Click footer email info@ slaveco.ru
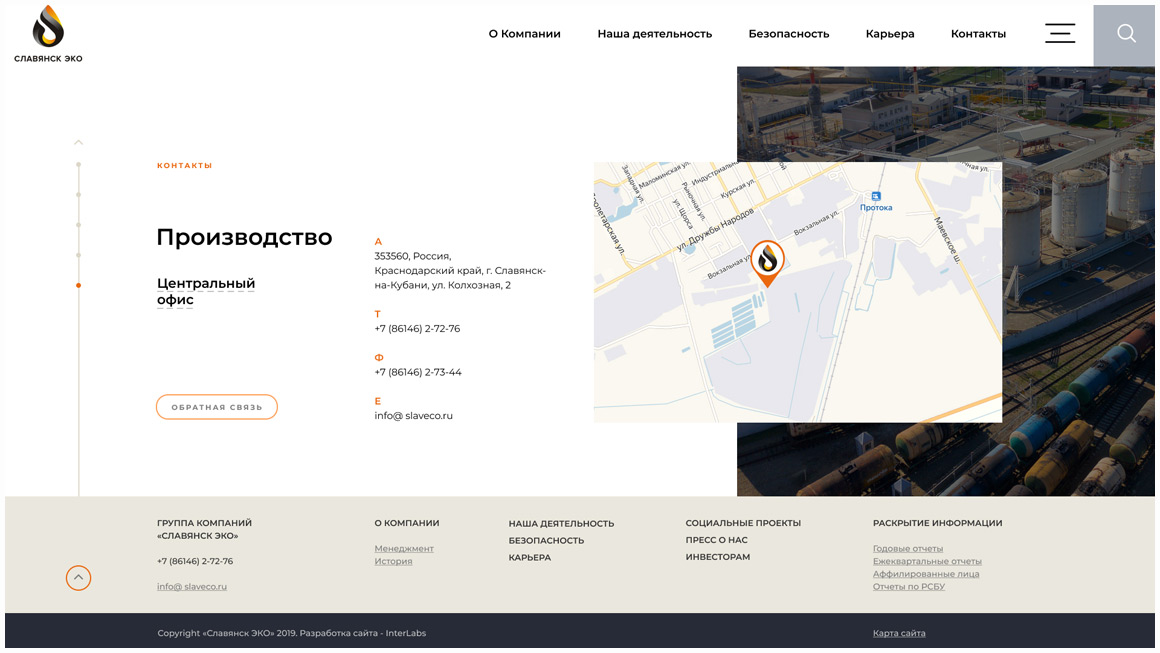 point(192,586)
